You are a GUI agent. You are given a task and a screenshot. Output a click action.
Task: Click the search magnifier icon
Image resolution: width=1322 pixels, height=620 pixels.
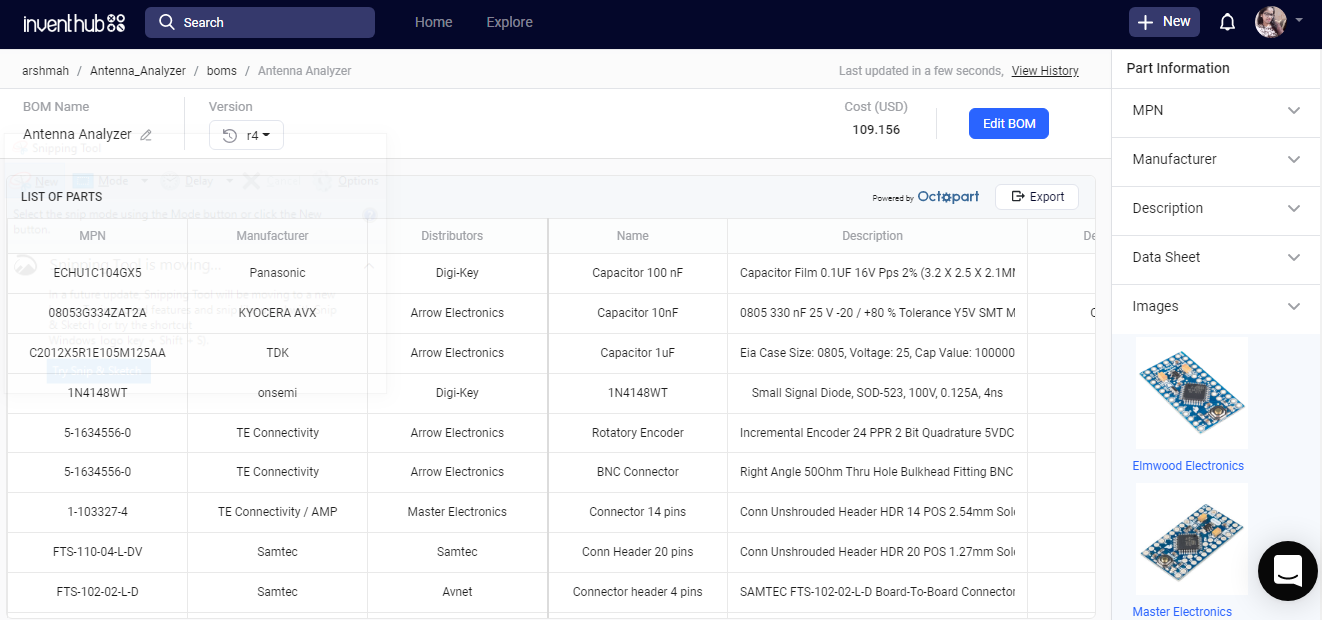click(x=167, y=22)
